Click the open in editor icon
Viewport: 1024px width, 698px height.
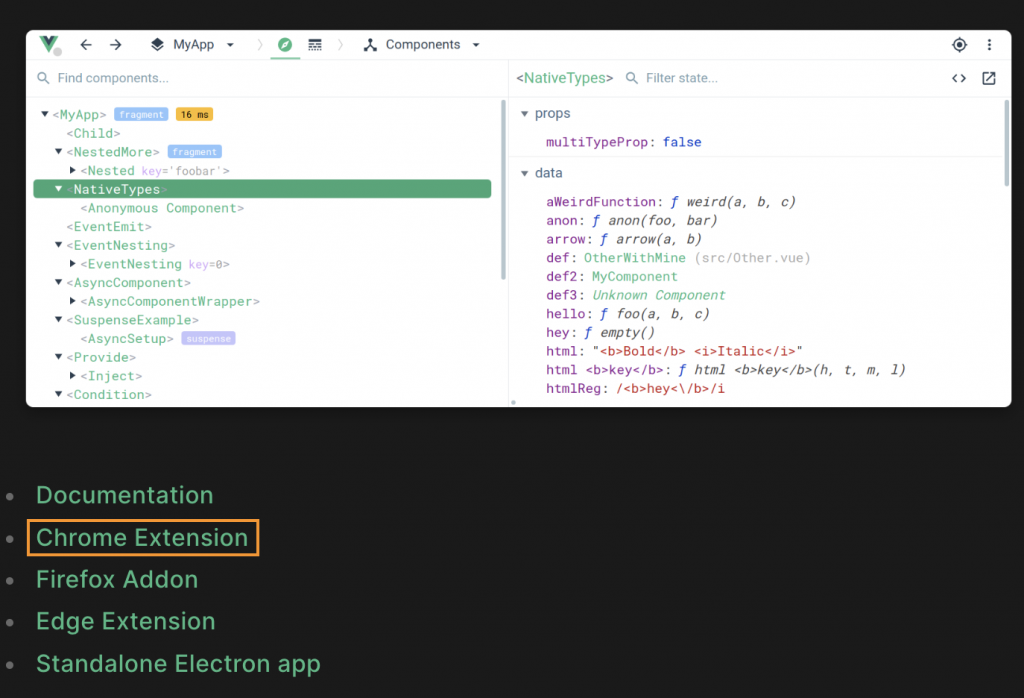click(x=989, y=78)
